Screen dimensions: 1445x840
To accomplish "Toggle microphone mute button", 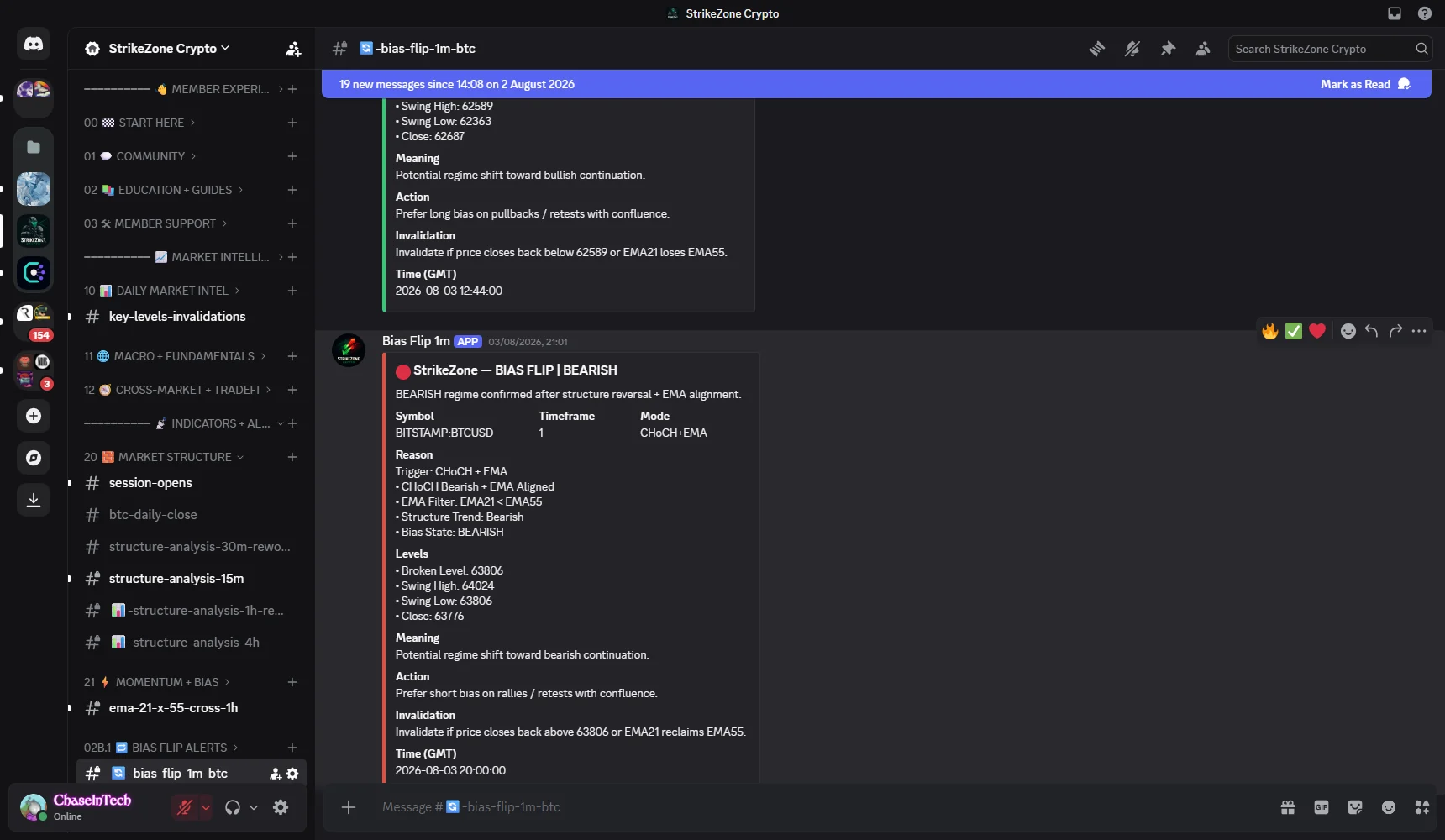I will 185,807.
